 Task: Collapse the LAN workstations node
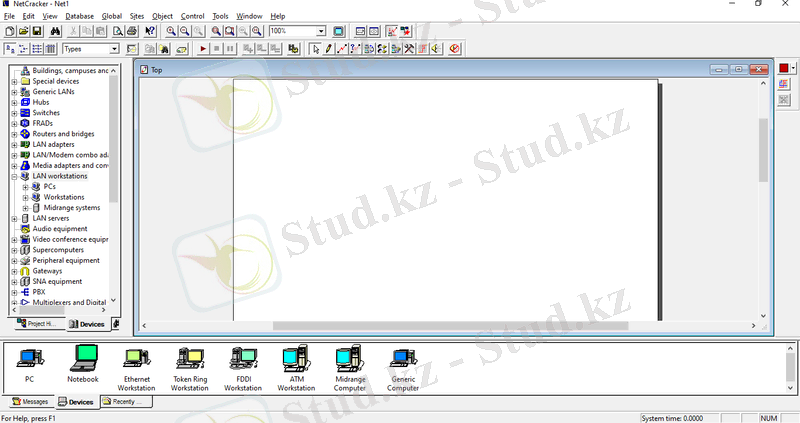[x=14, y=177]
